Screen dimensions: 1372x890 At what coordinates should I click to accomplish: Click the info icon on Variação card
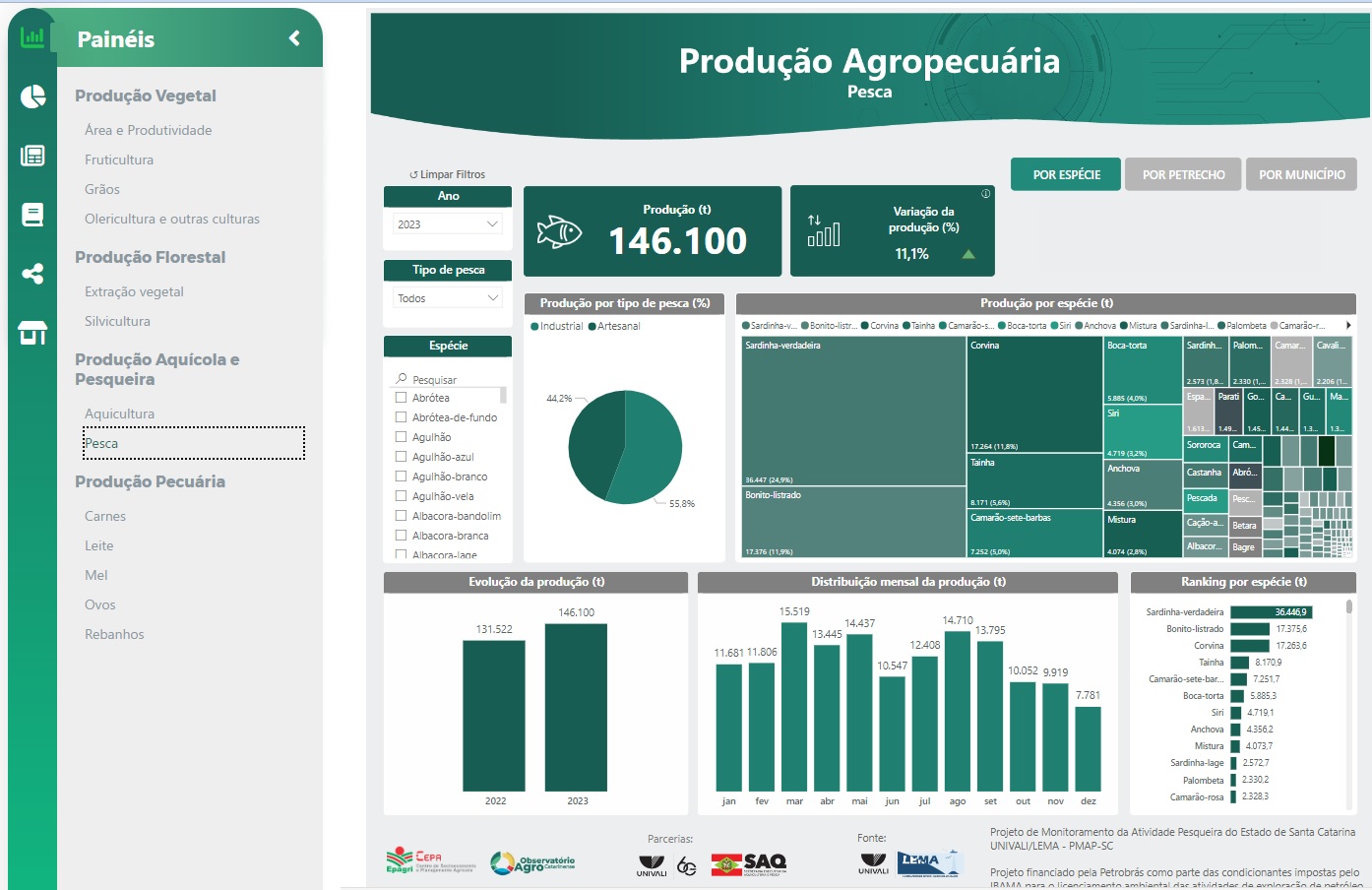tap(985, 194)
